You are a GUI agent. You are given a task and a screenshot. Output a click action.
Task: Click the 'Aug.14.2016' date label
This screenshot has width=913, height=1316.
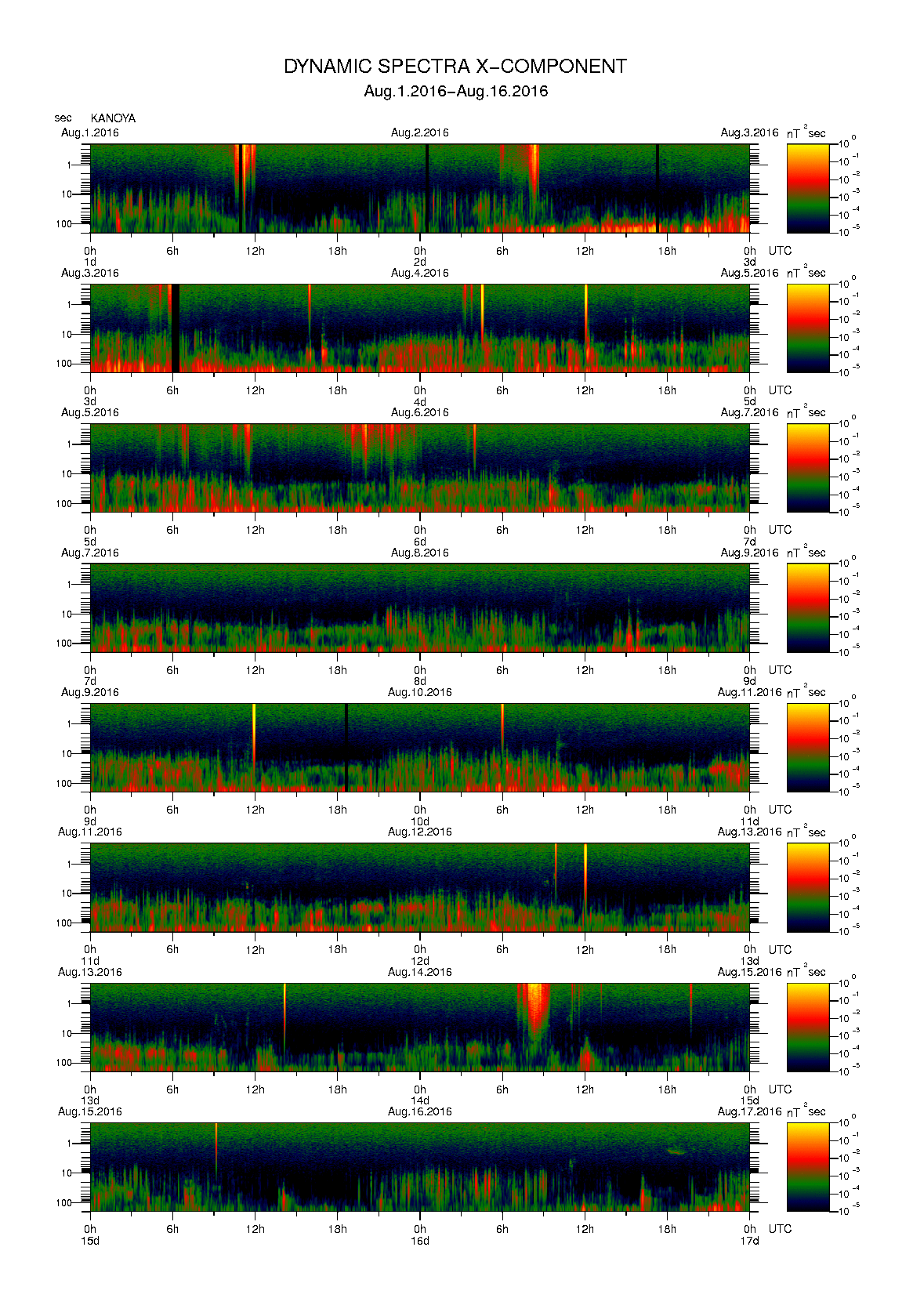pos(420,972)
